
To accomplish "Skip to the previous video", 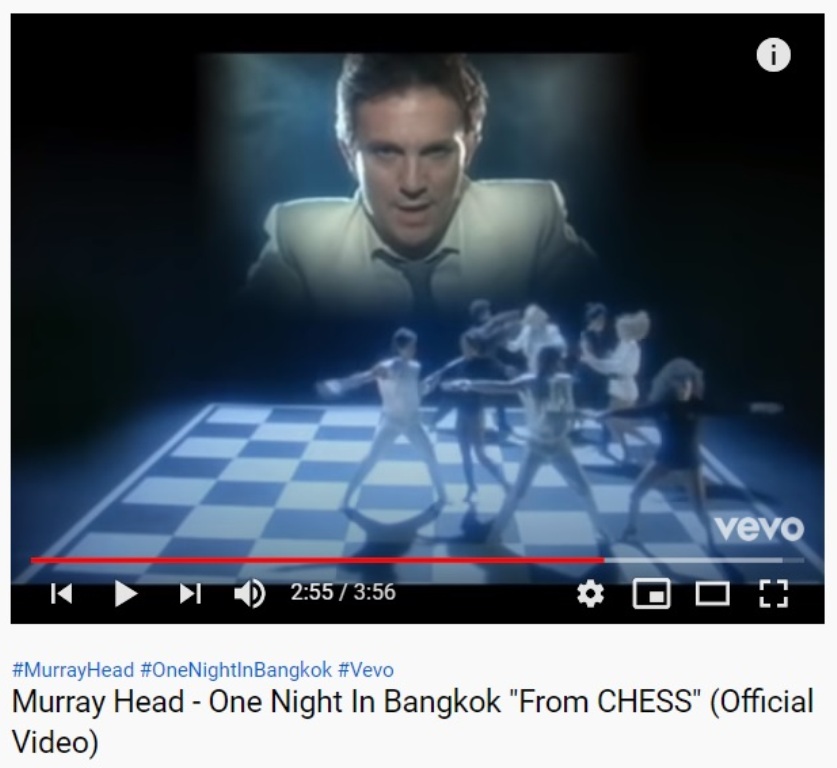I will pos(62,593).
